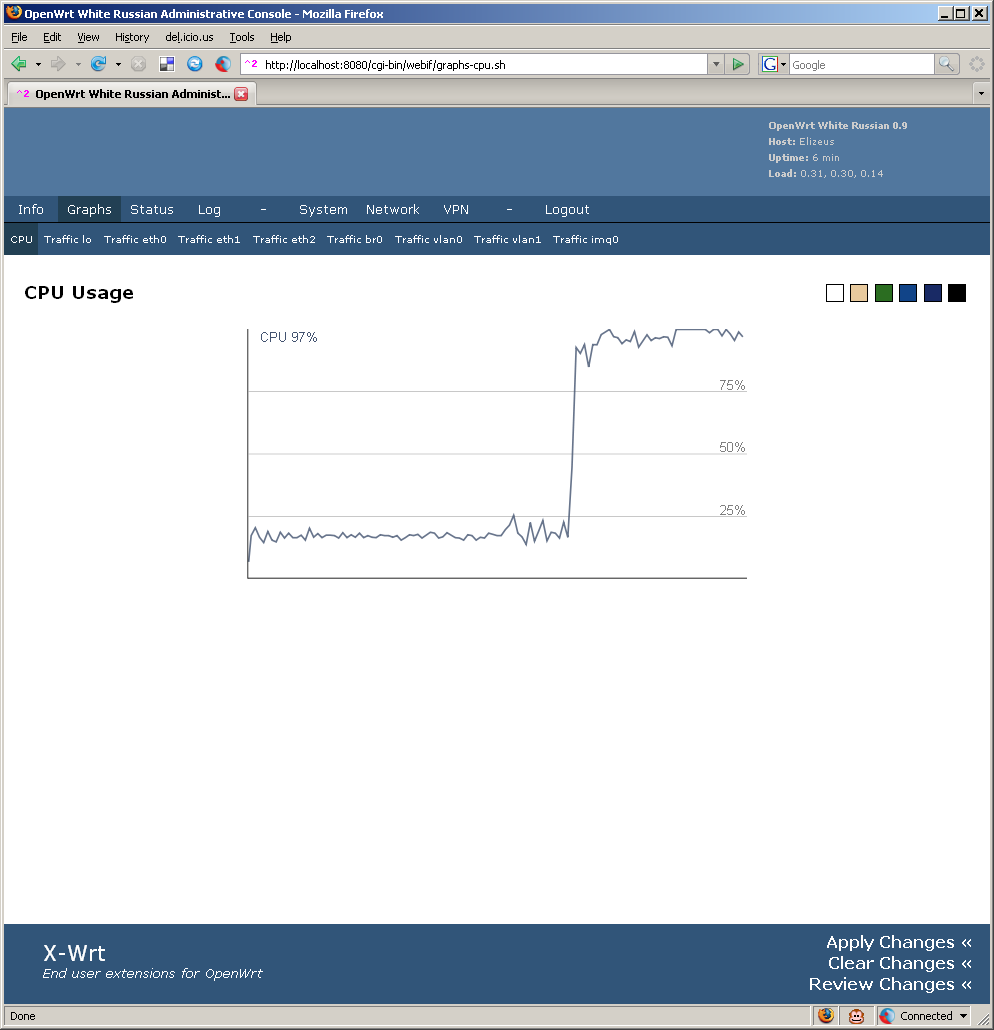The height and width of the screenshot is (1030, 994).
Task: Show the Traffic eth0 graph
Action: coord(135,240)
